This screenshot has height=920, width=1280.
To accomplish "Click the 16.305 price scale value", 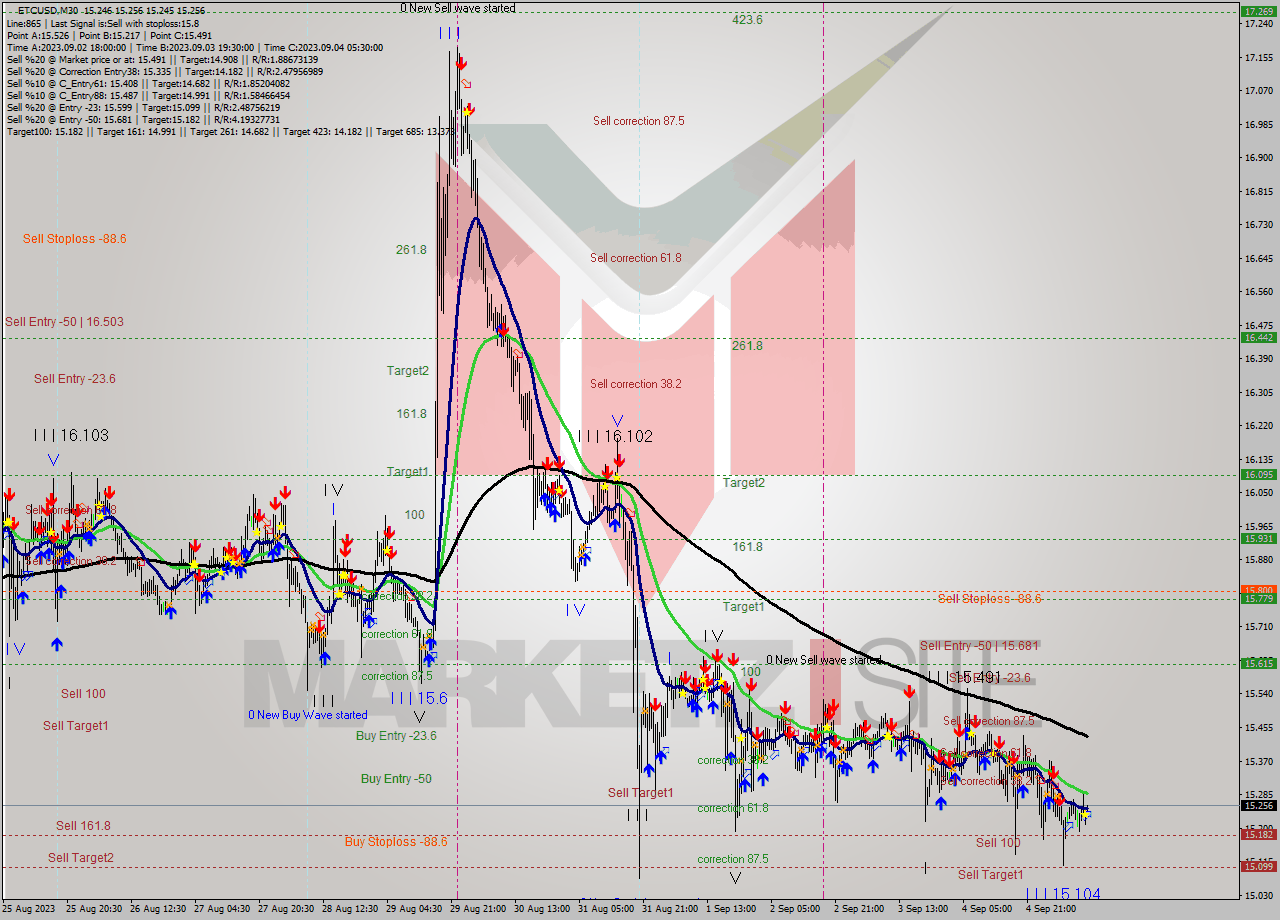I will 1258,392.
